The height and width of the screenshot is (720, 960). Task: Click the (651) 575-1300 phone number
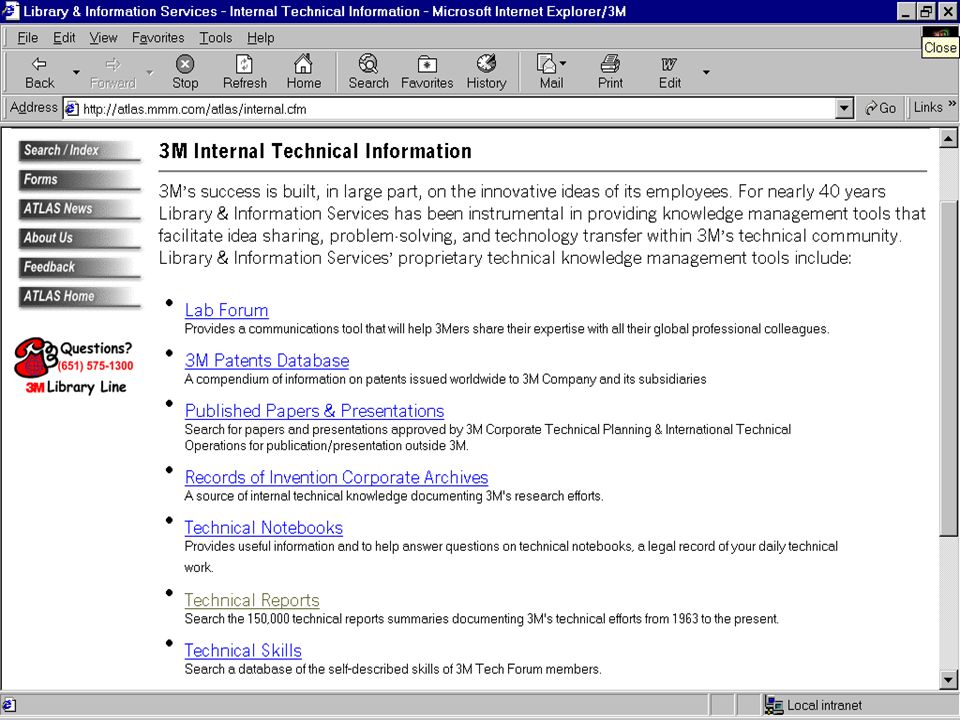pos(96,366)
